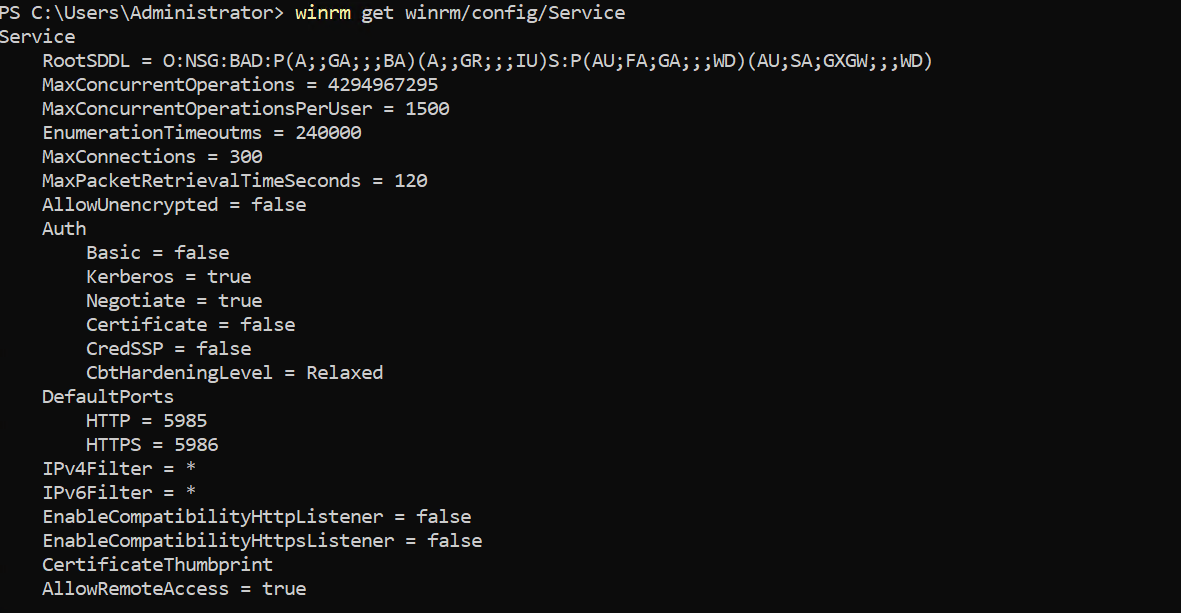Screen dimensions: 1181x613
Task: Click the MaxPacketRetrievalTimeSeconds setting
Action: pos(234,181)
